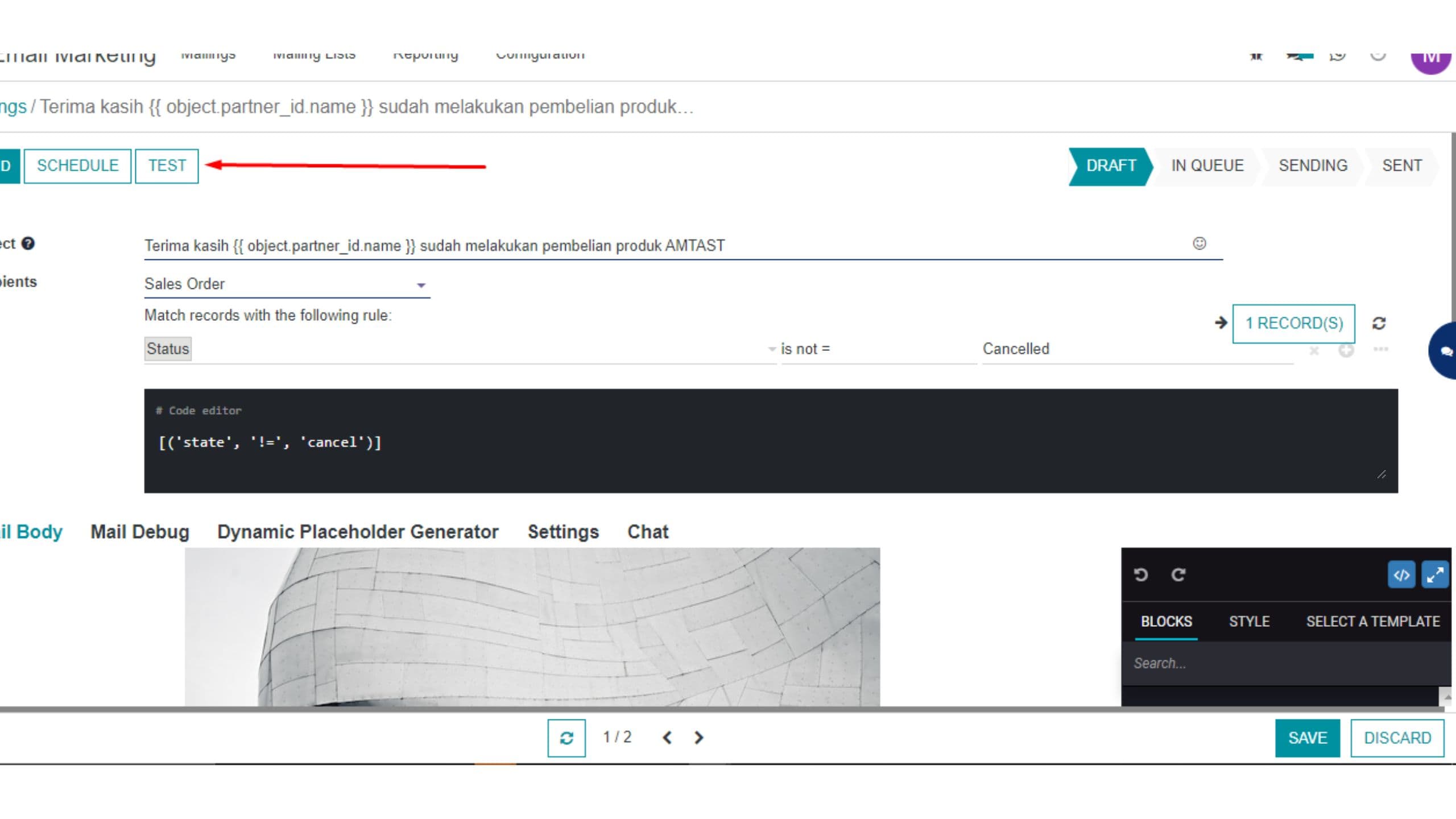Select the Blocks editor tab

[x=1167, y=621]
